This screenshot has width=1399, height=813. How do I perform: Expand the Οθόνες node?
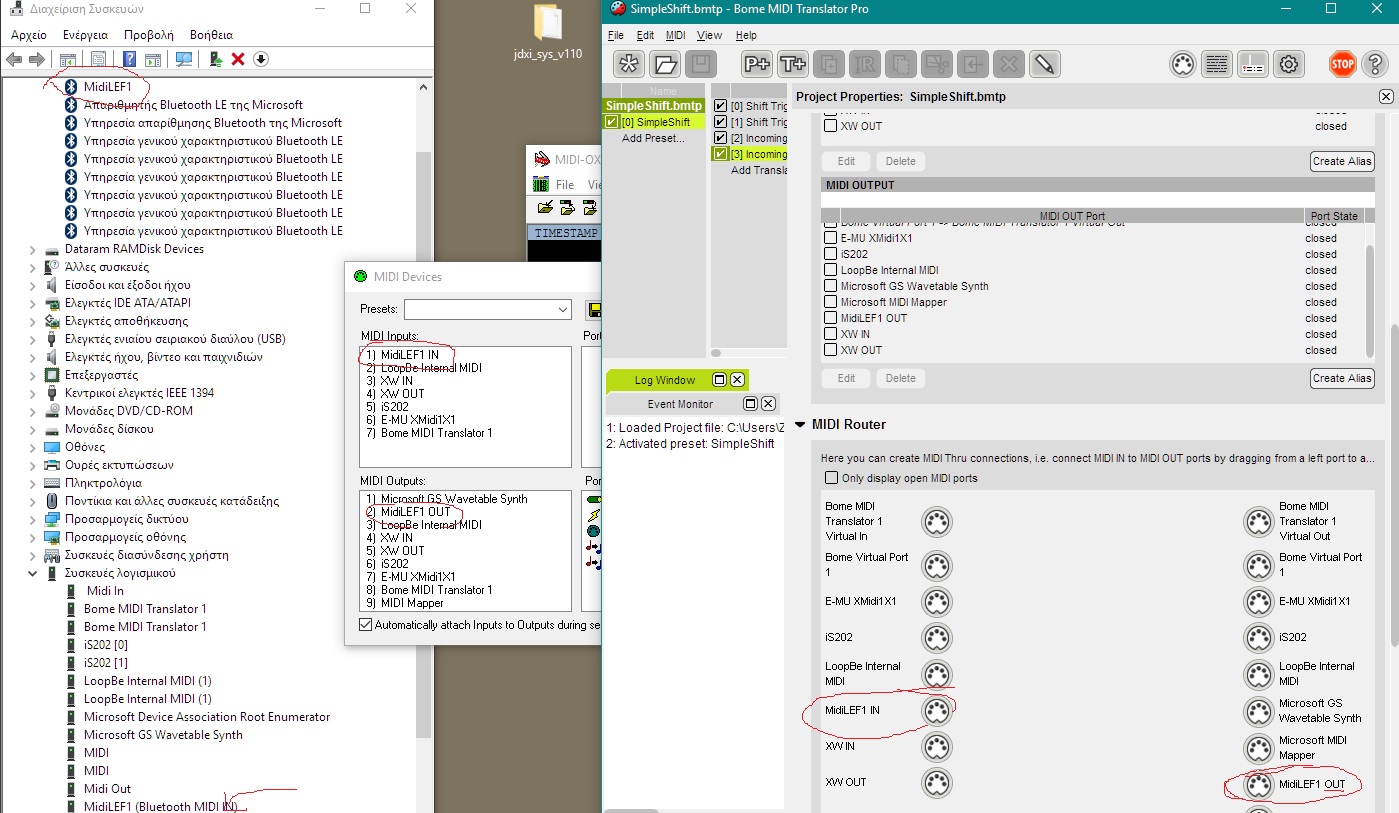32,447
